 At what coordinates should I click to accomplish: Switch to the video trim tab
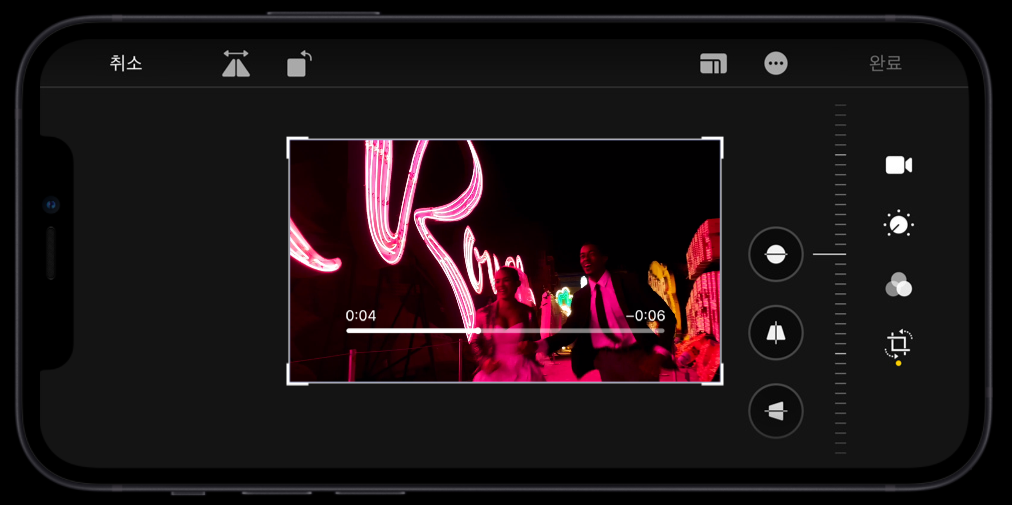click(x=898, y=165)
